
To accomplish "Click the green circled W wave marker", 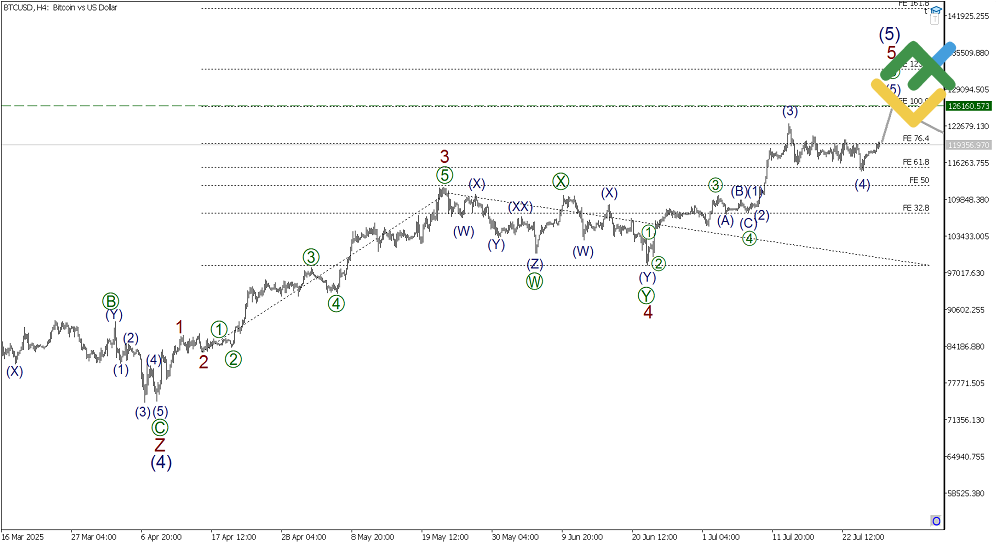I will tap(535, 281).
